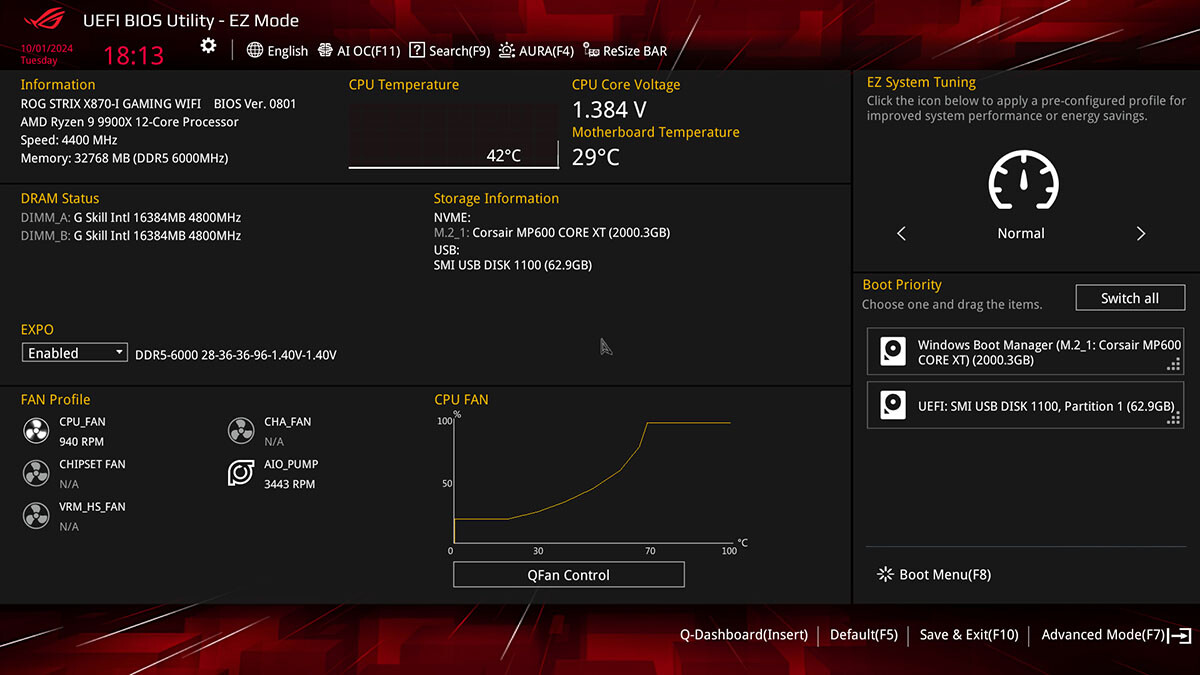Image resolution: width=1200 pixels, height=675 pixels.
Task: Click the 29°C motherboard temperature value
Action: click(596, 157)
